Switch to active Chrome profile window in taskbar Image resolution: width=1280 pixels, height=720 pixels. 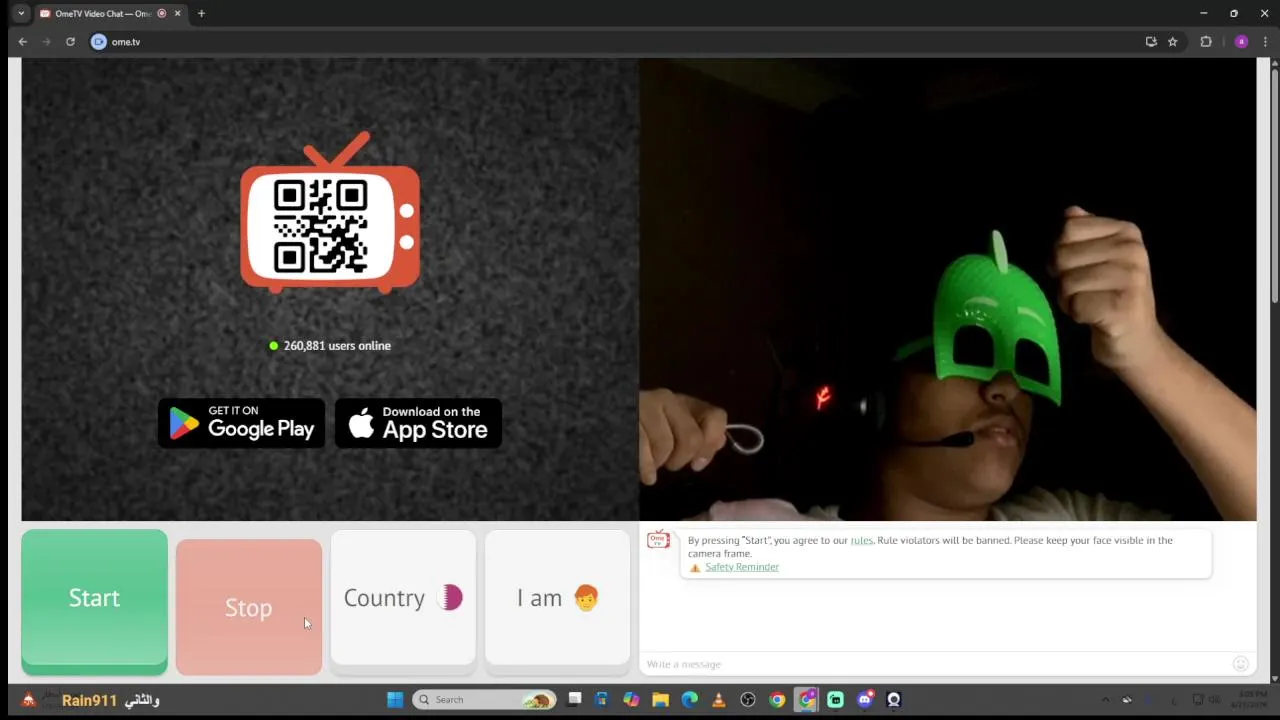tap(806, 700)
